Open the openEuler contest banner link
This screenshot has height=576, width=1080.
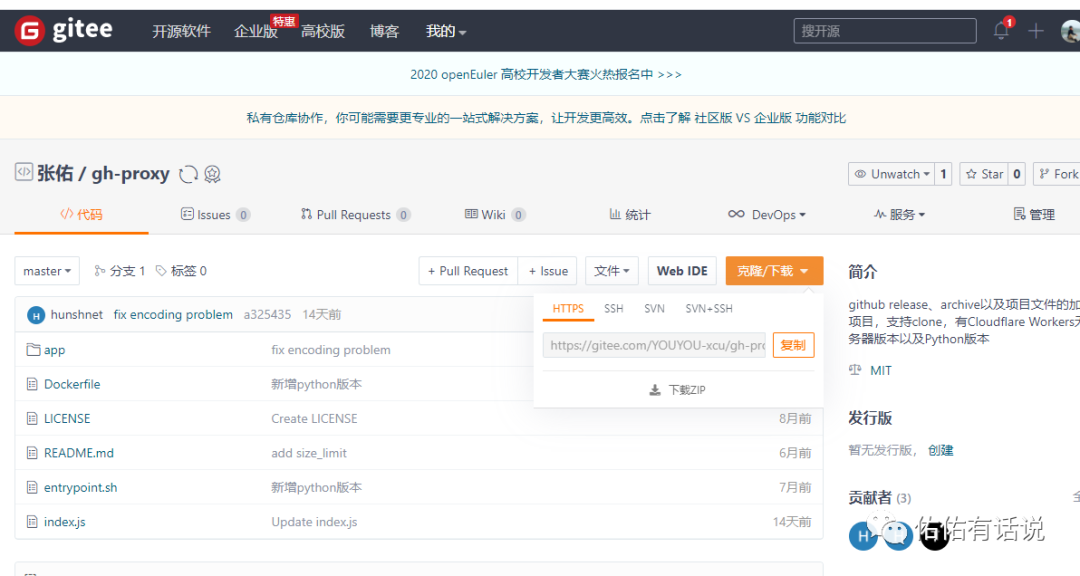coord(546,74)
